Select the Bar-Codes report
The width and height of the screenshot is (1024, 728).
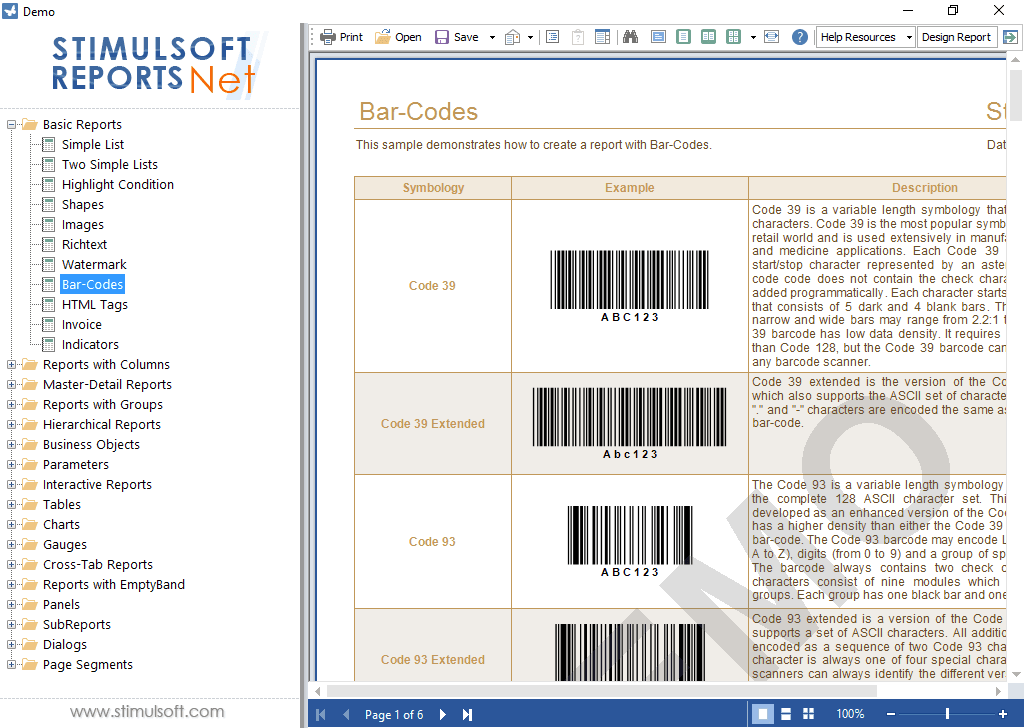coord(92,285)
